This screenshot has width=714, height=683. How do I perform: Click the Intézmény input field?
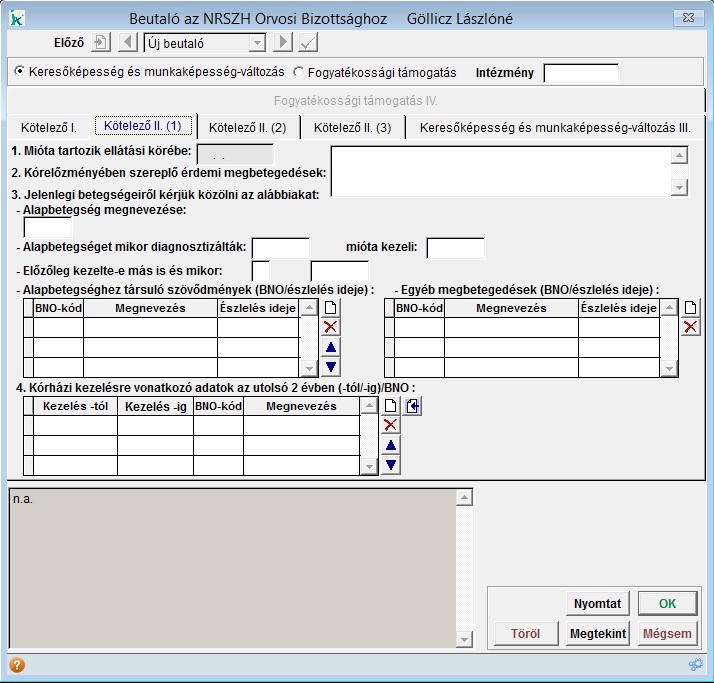(580, 72)
